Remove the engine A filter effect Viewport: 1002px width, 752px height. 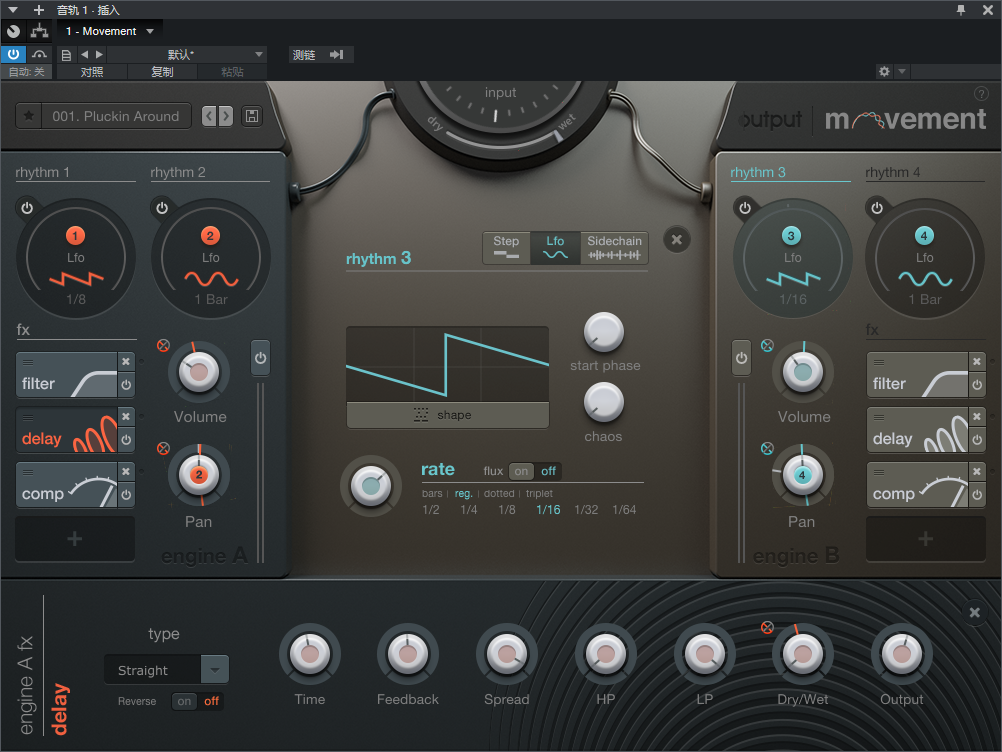pos(126,362)
